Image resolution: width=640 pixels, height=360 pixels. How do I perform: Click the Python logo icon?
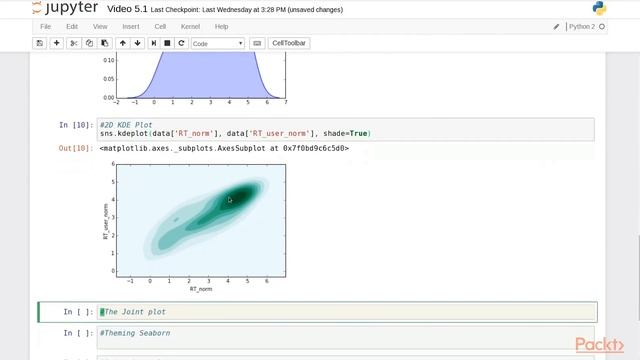click(599, 8)
